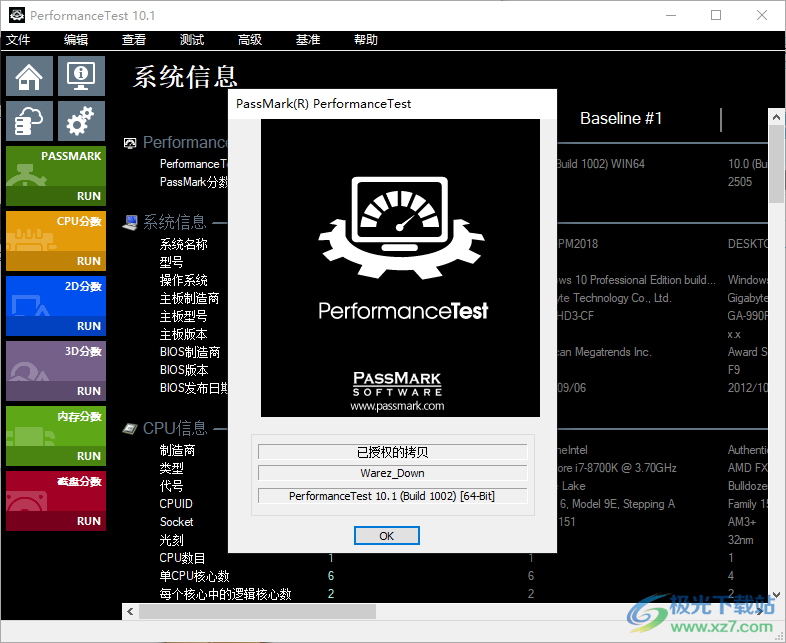Click the www.passmark.com text in splash
This screenshot has height=643, width=786.
[x=397, y=406]
